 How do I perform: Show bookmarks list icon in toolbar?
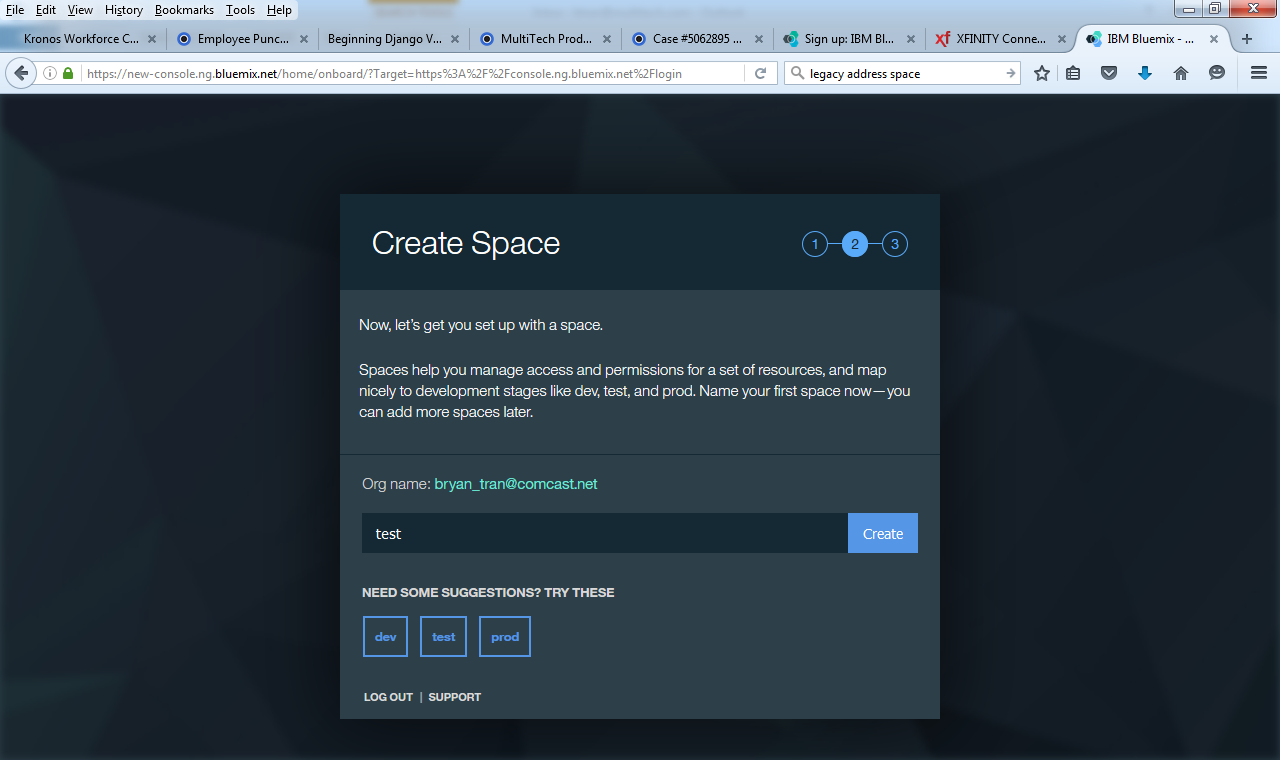tap(1073, 73)
